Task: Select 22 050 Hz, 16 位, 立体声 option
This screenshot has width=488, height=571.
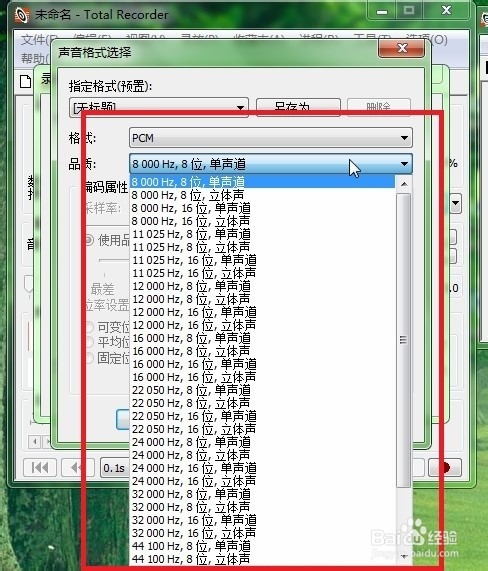Action: click(x=262, y=429)
